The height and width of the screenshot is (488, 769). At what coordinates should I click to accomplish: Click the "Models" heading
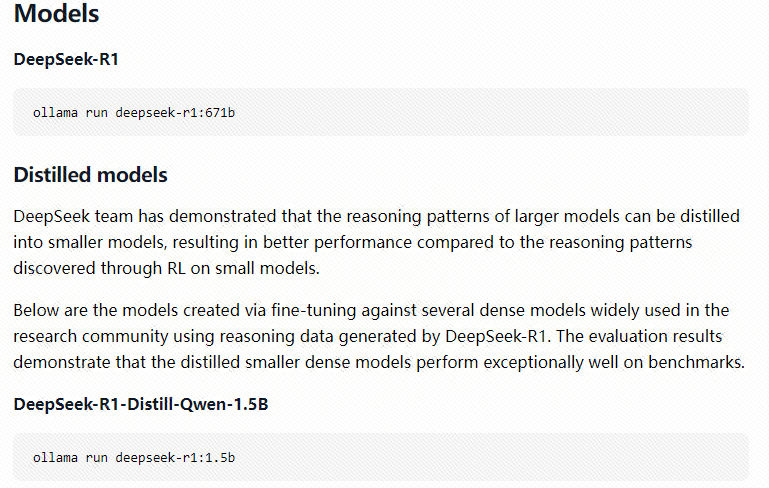[56, 13]
